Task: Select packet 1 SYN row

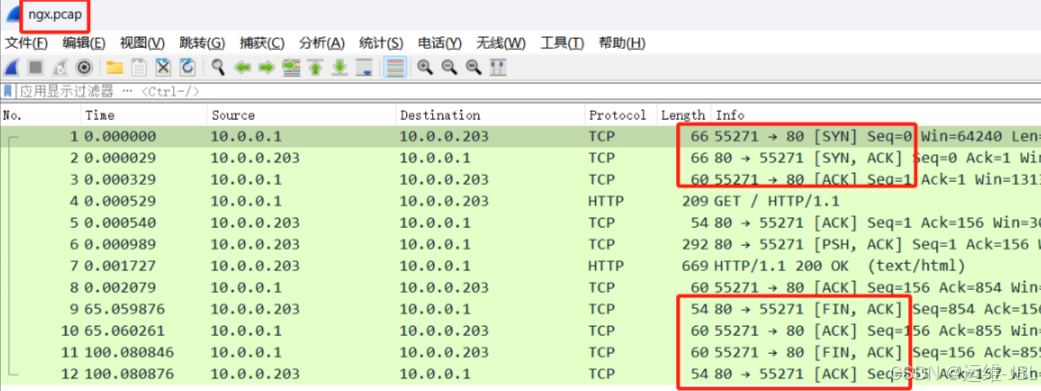Action: coord(520,136)
